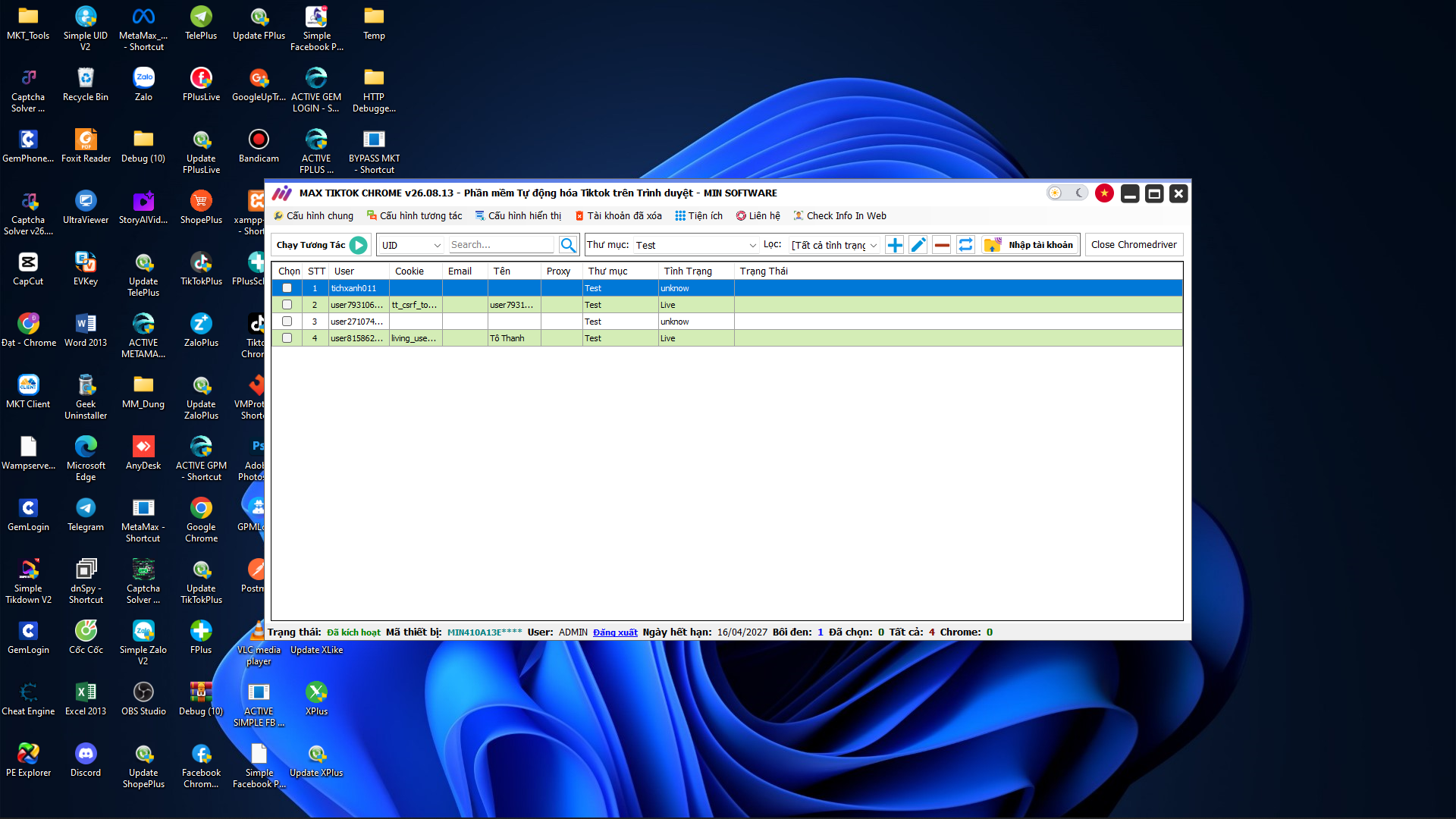Open Tiện ích menu
Image resolution: width=1456 pixels, height=819 pixels.
click(698, 216)
